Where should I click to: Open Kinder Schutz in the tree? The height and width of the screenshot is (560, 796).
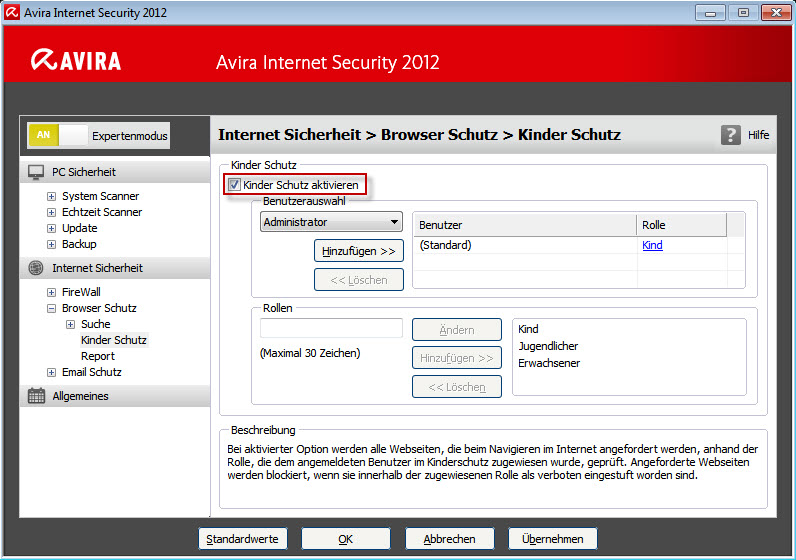(114, 340)
